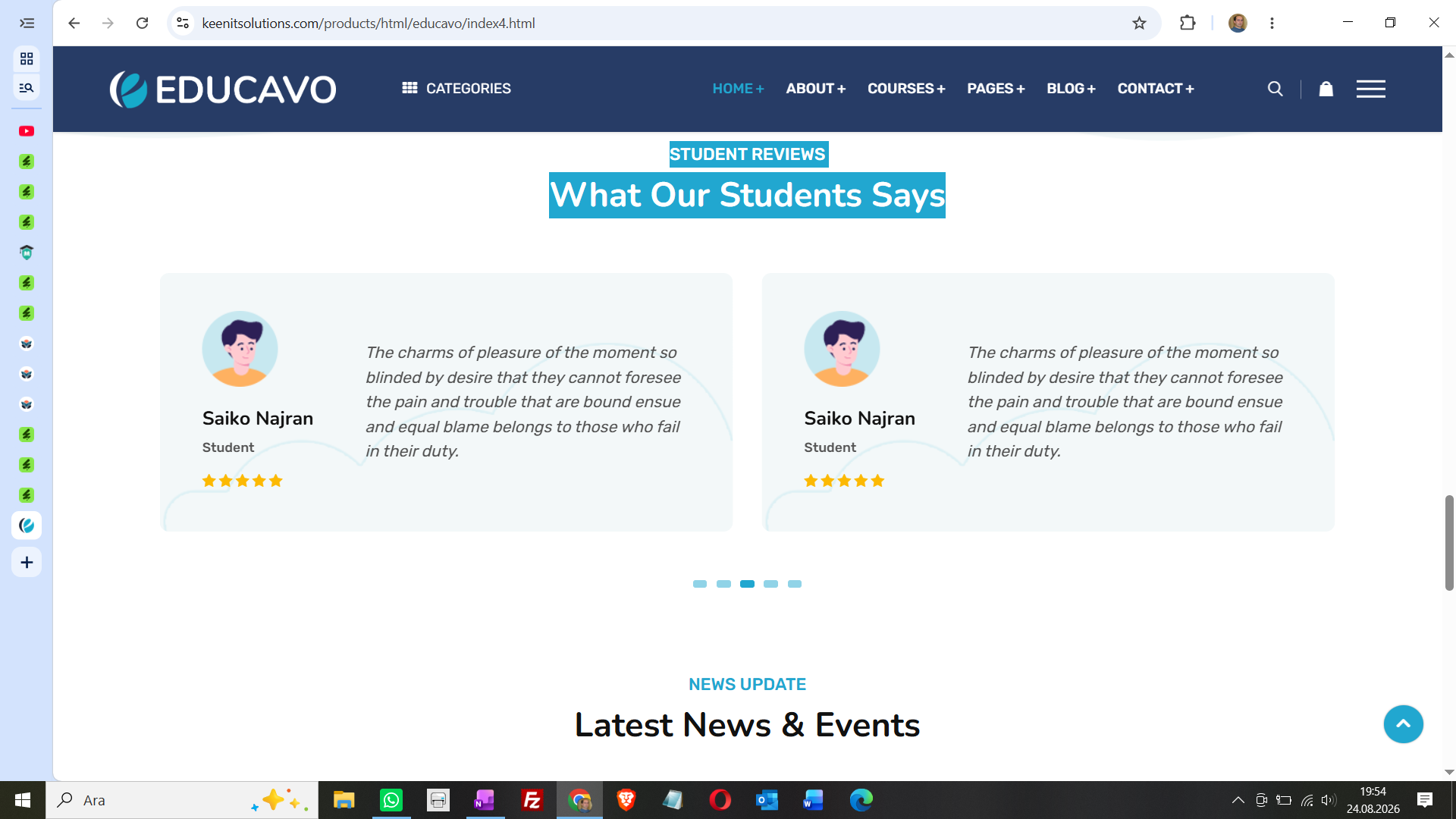Screen dimensions: 1456x819
Task: Open tab search in sidebar
Action: tap(27, 88)
